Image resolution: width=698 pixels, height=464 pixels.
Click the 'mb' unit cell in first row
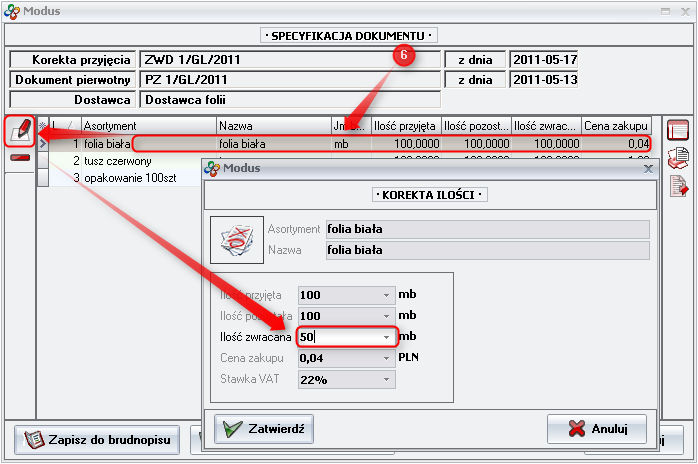pyautogui.click(x=351, y=144)
